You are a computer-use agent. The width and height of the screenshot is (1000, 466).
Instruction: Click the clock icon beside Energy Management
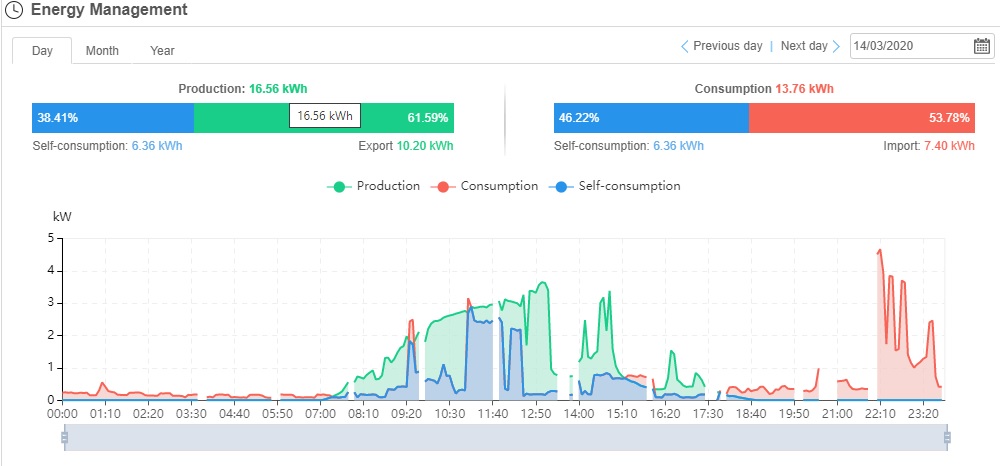tap(16, 10)
